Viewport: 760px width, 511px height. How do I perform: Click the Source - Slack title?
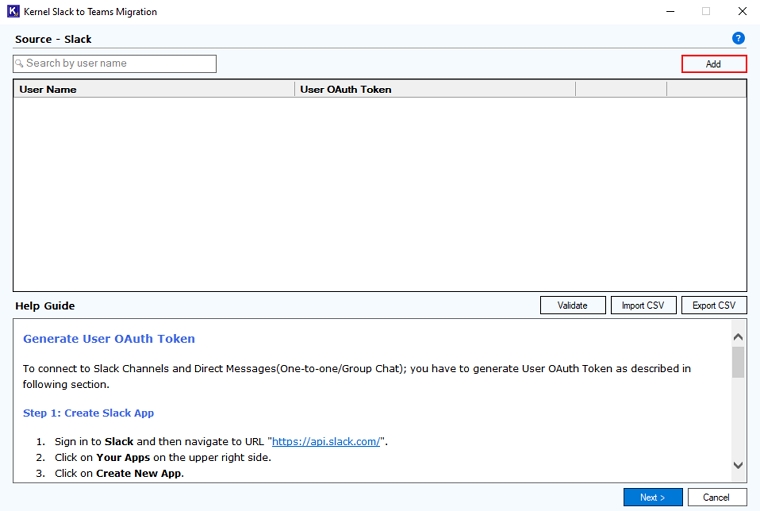click(53, 39)
